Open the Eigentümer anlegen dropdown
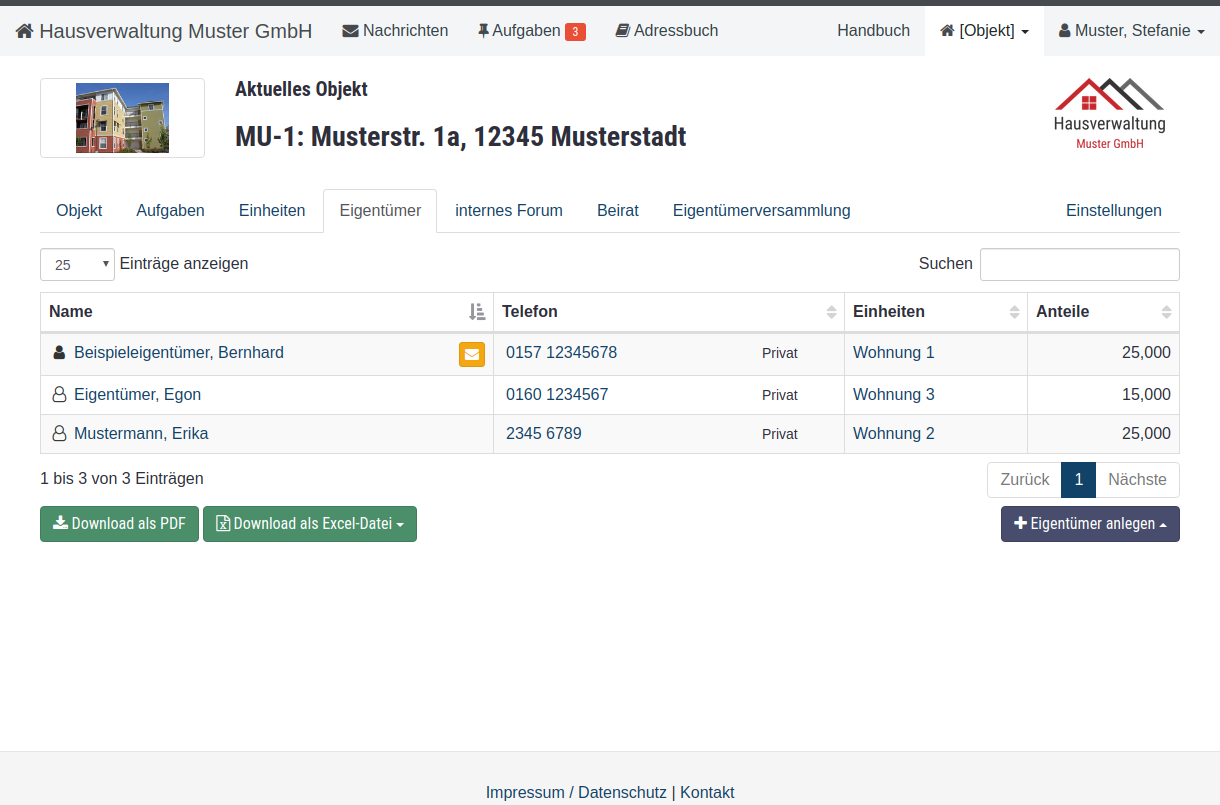1220x805 pixels. [1090, 524]
